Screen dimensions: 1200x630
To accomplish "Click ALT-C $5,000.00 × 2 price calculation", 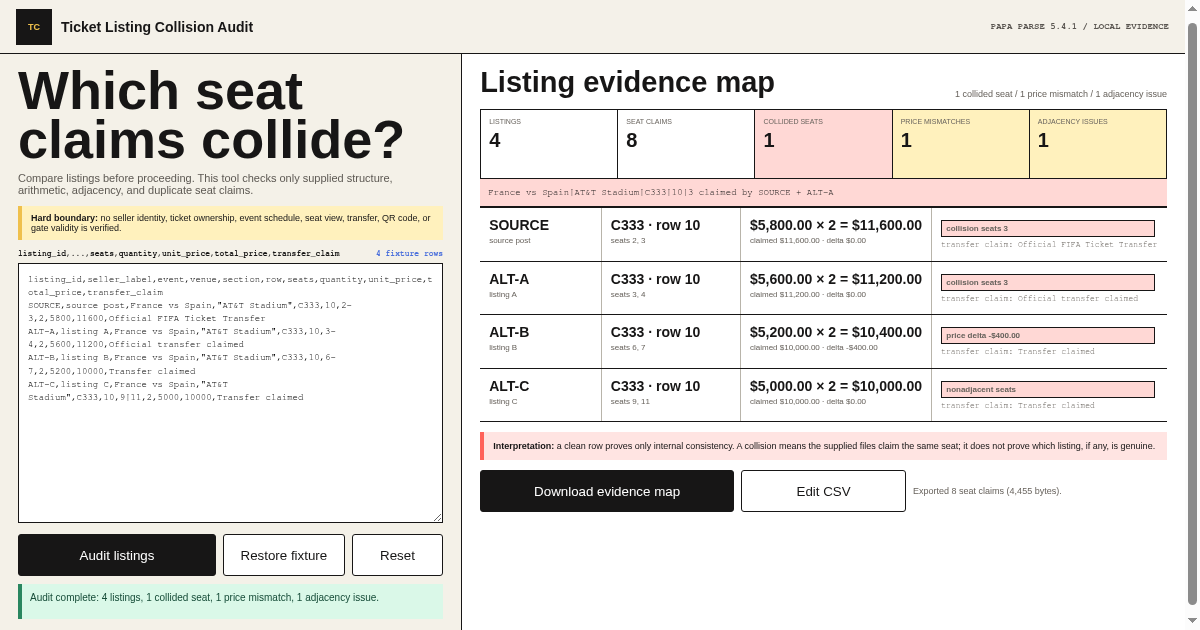I will pyautogui.click(x=836, y=386).
